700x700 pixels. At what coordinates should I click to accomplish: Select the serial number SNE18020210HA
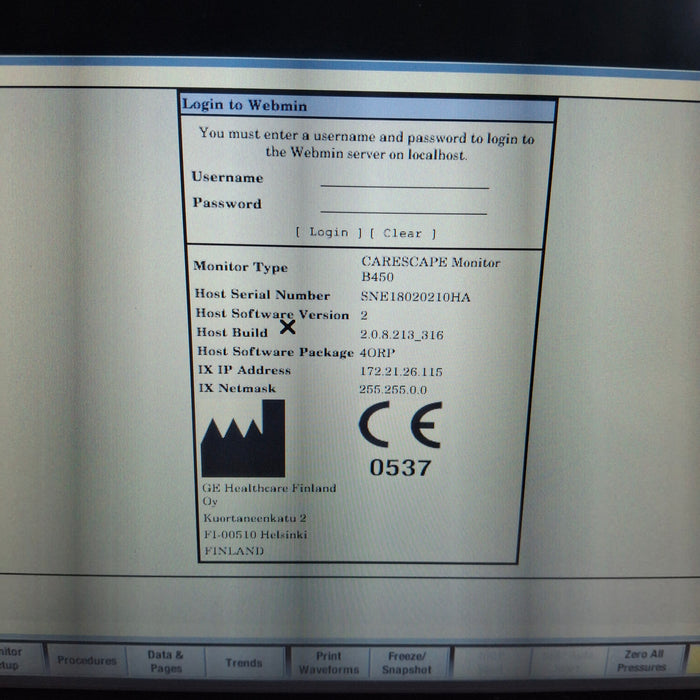415,296
